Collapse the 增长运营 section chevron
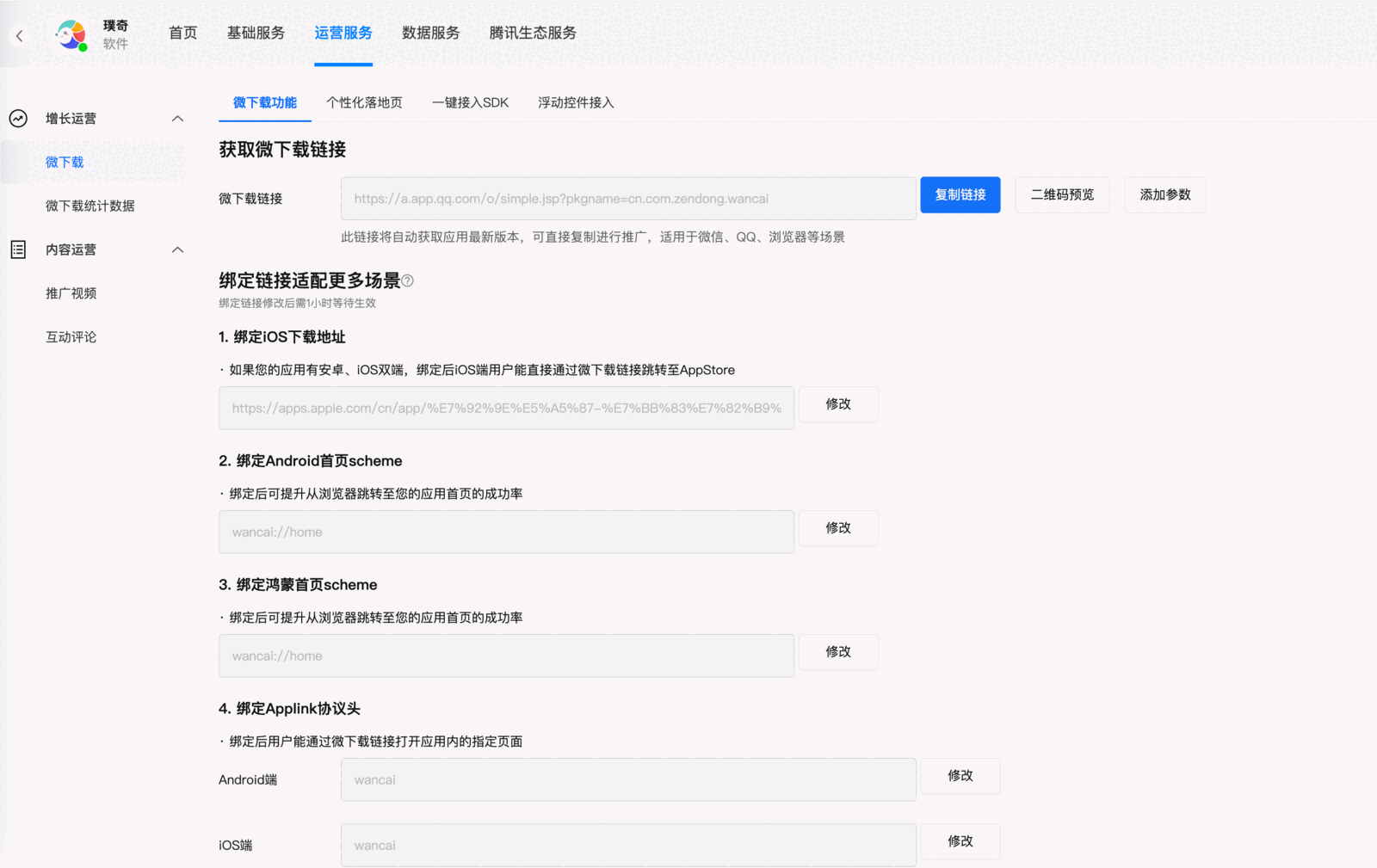Screen dimensions: 1377x868 (x=178, y=119)
